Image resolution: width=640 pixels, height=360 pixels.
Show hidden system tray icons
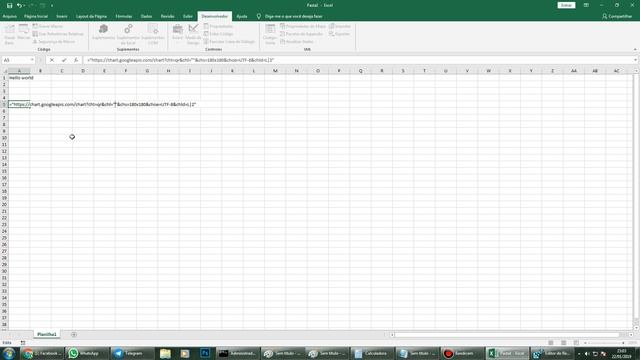click(x=579, y=353)
